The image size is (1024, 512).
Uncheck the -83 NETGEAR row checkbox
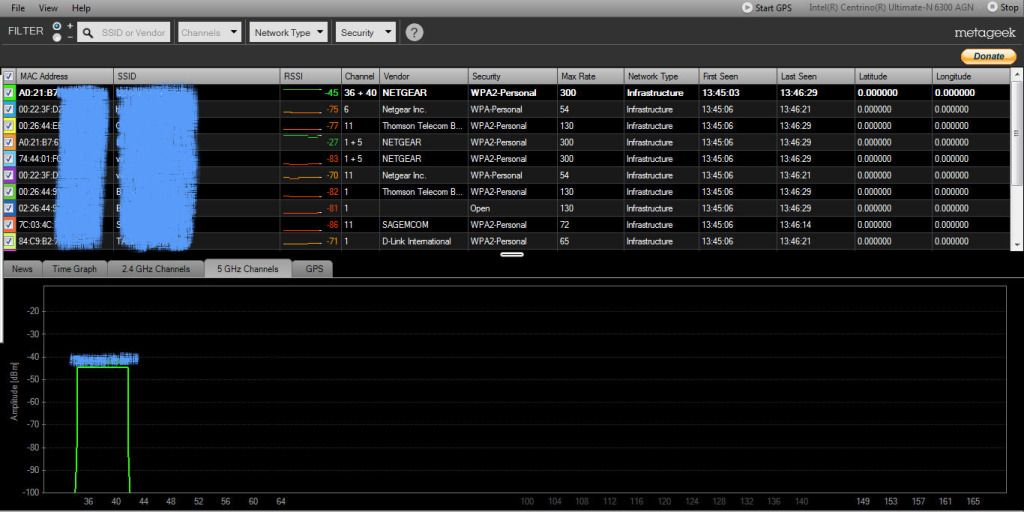[x=9, y=159]
